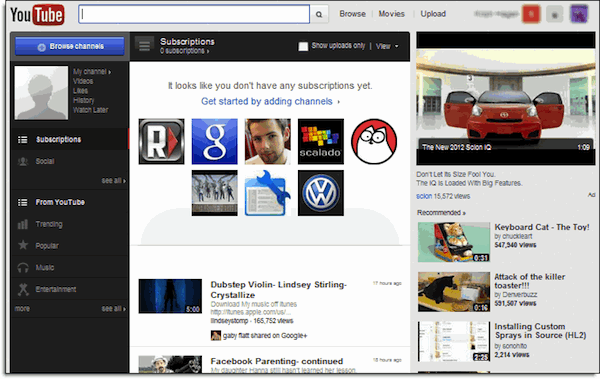Click more at sidebar bottom
Screen dimensions: 600x379
coord(22,309)
